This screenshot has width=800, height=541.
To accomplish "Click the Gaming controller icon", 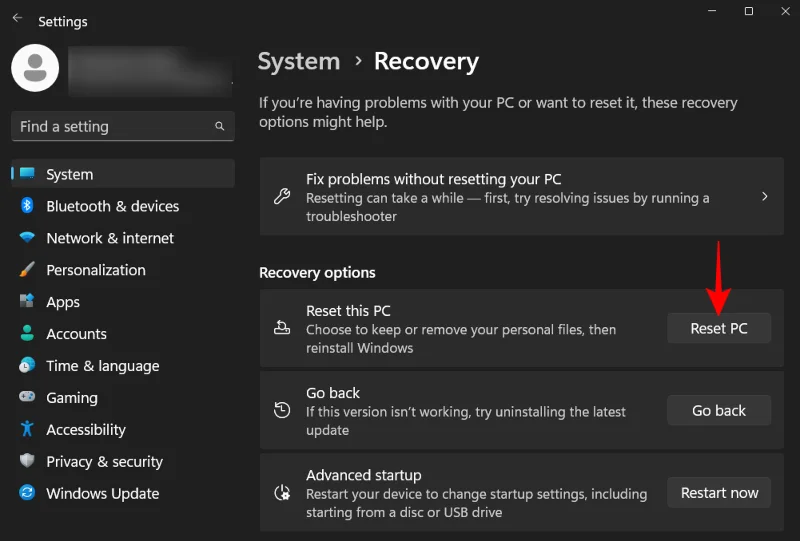I will click(27, 397).
